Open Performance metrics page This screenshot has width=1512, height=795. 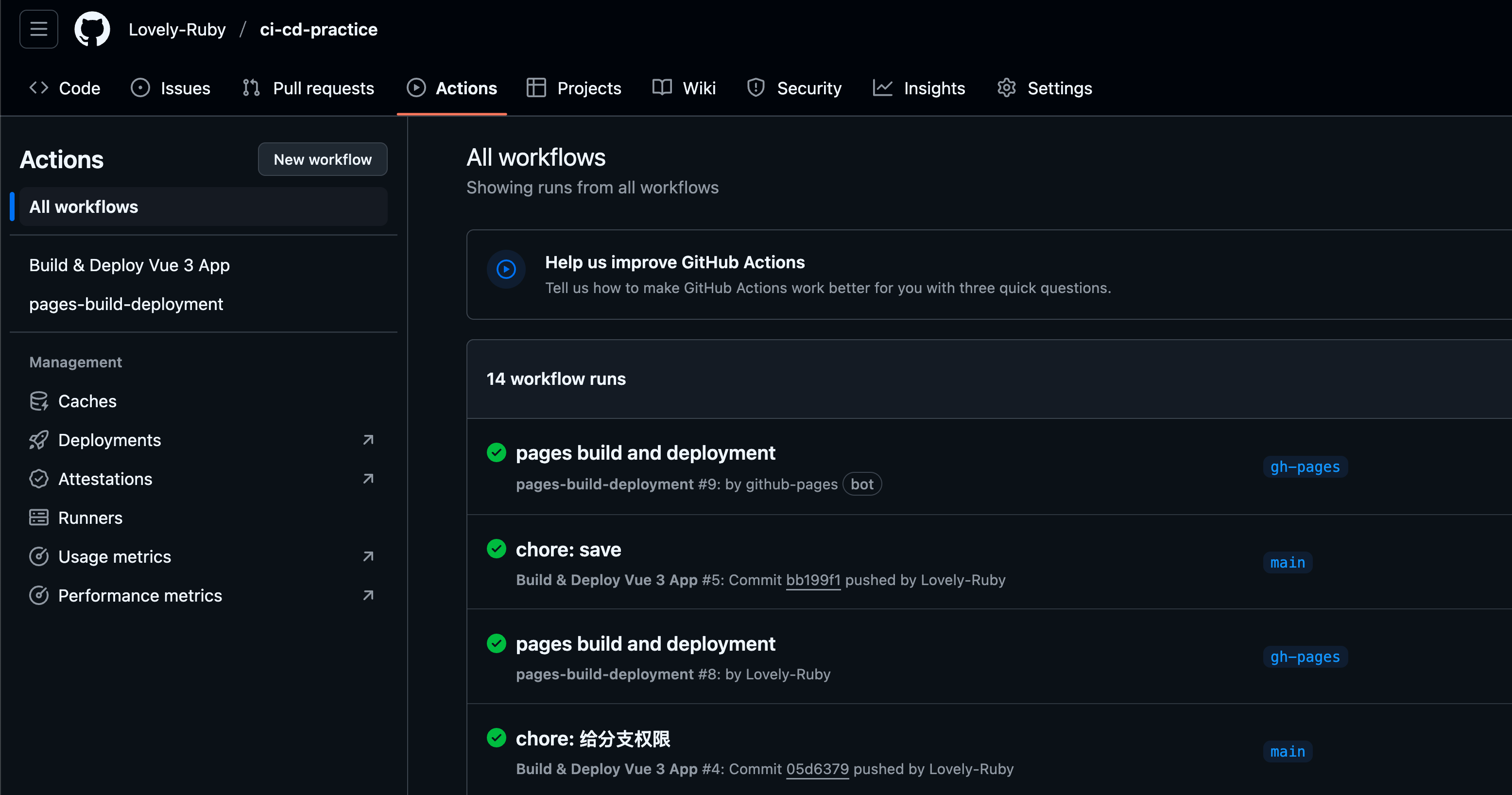(140, 595)
